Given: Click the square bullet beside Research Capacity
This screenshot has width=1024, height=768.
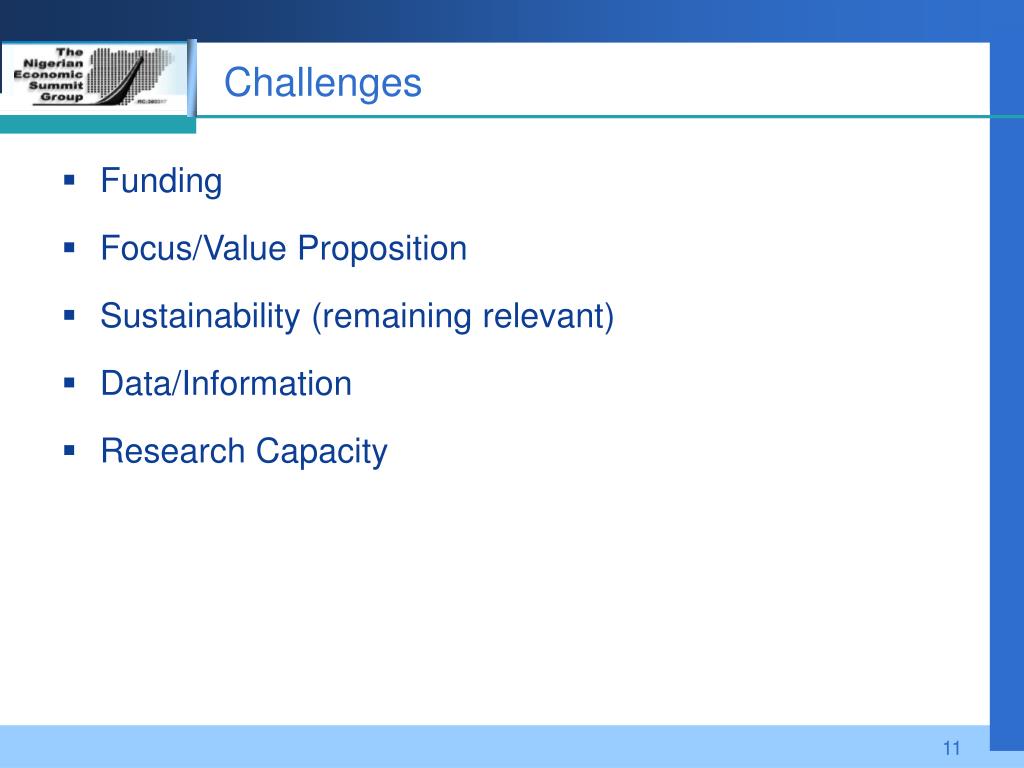Looking at the screenshot, I should pyautogui.click(x=70, y=450).
